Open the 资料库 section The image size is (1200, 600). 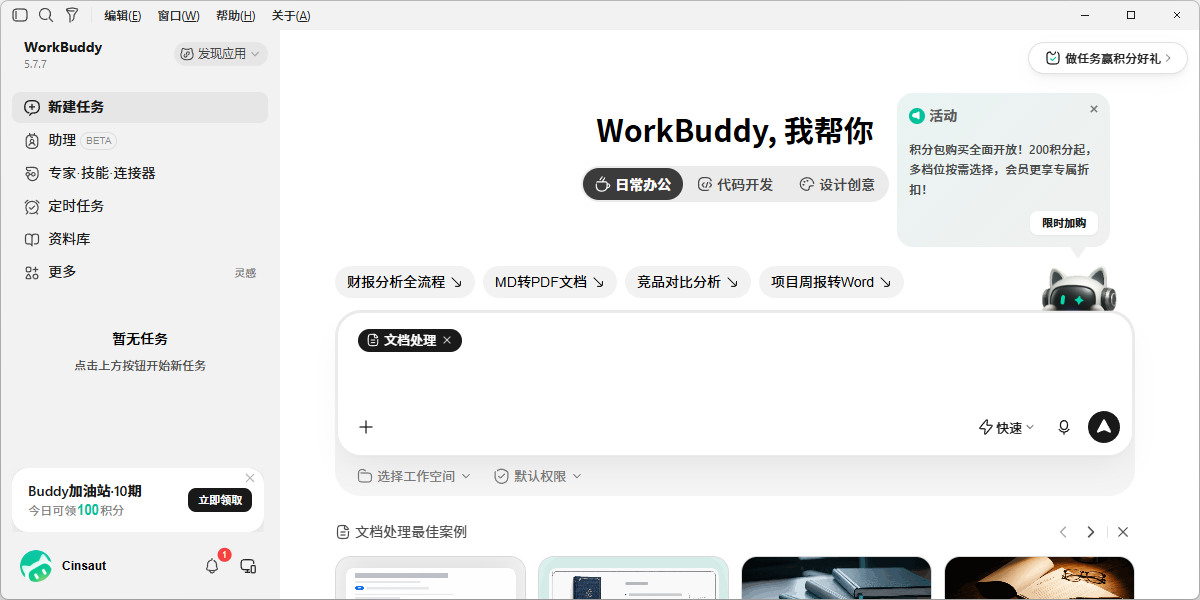tap(140, 239)
